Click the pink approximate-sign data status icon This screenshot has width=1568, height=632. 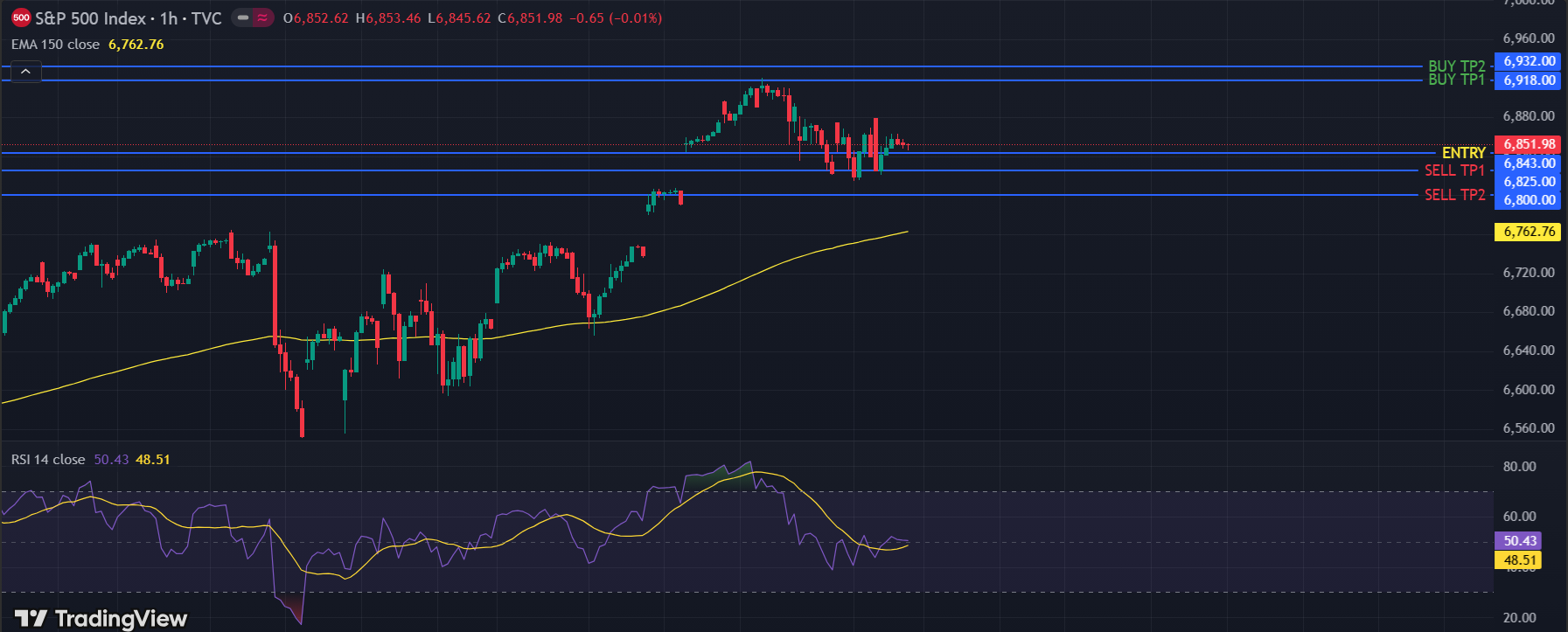coord(263,17)
